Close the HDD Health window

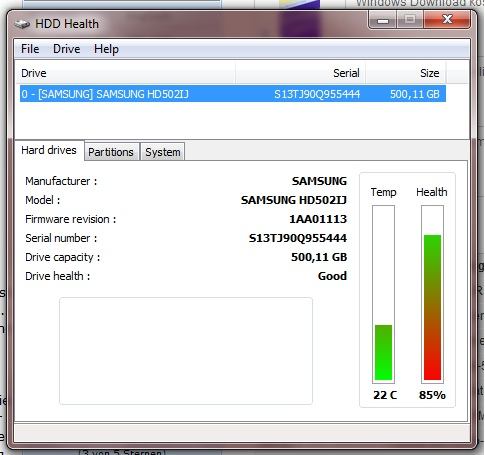pyautogui.click(x=447, y=20)
